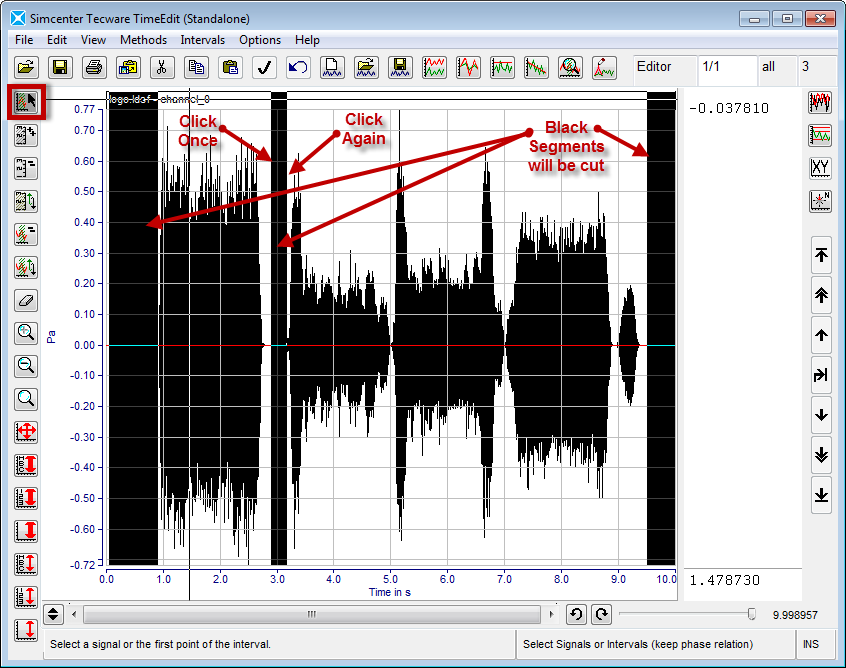Click the 'Time in s' axis label
The image size is (846, 668).
390,592
